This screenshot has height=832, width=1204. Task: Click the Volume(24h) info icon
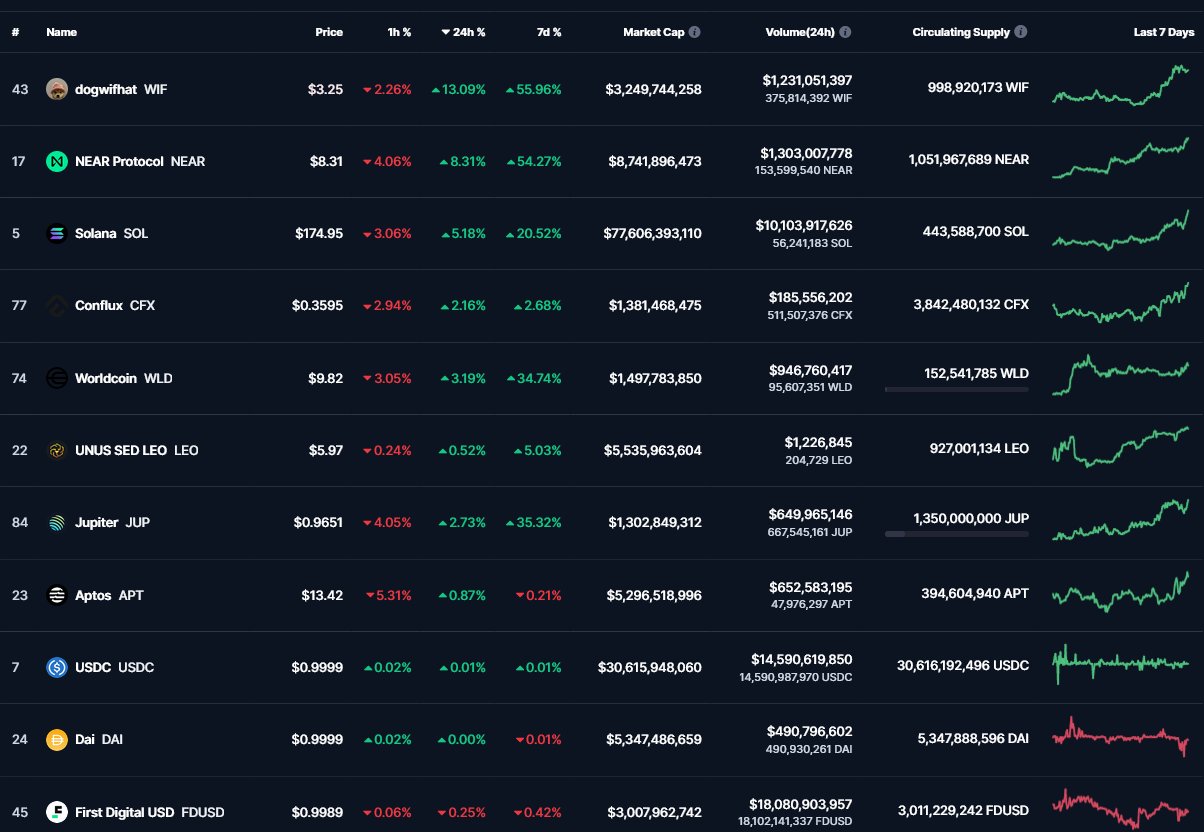[845, 32]
